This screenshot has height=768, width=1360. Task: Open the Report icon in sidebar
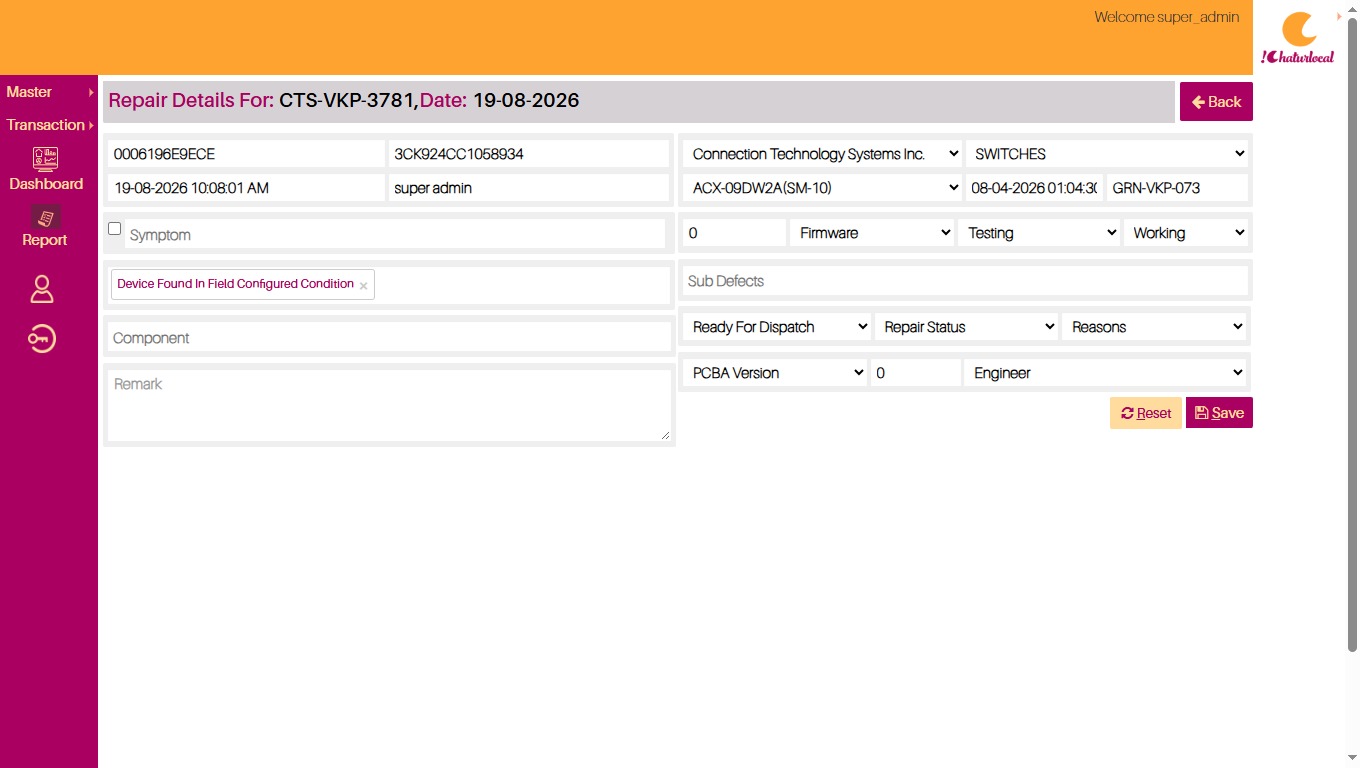pos(45,217)
